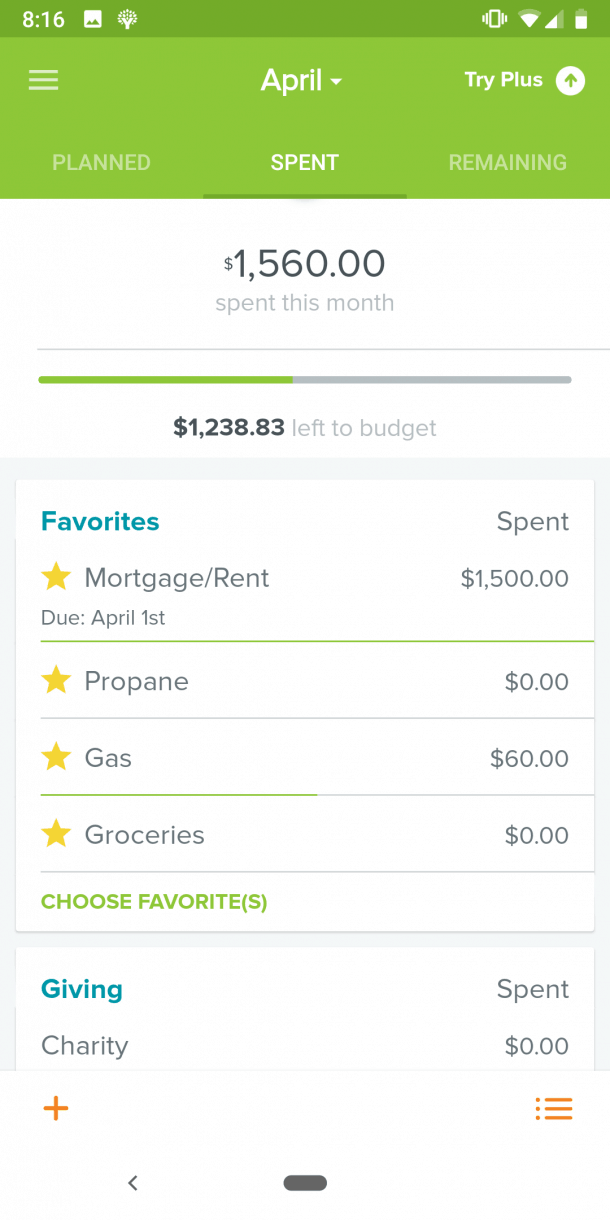Click the orange plus icon to add an item
The height and width of the screenshot is (1220, 610).
pos(55,1108)
